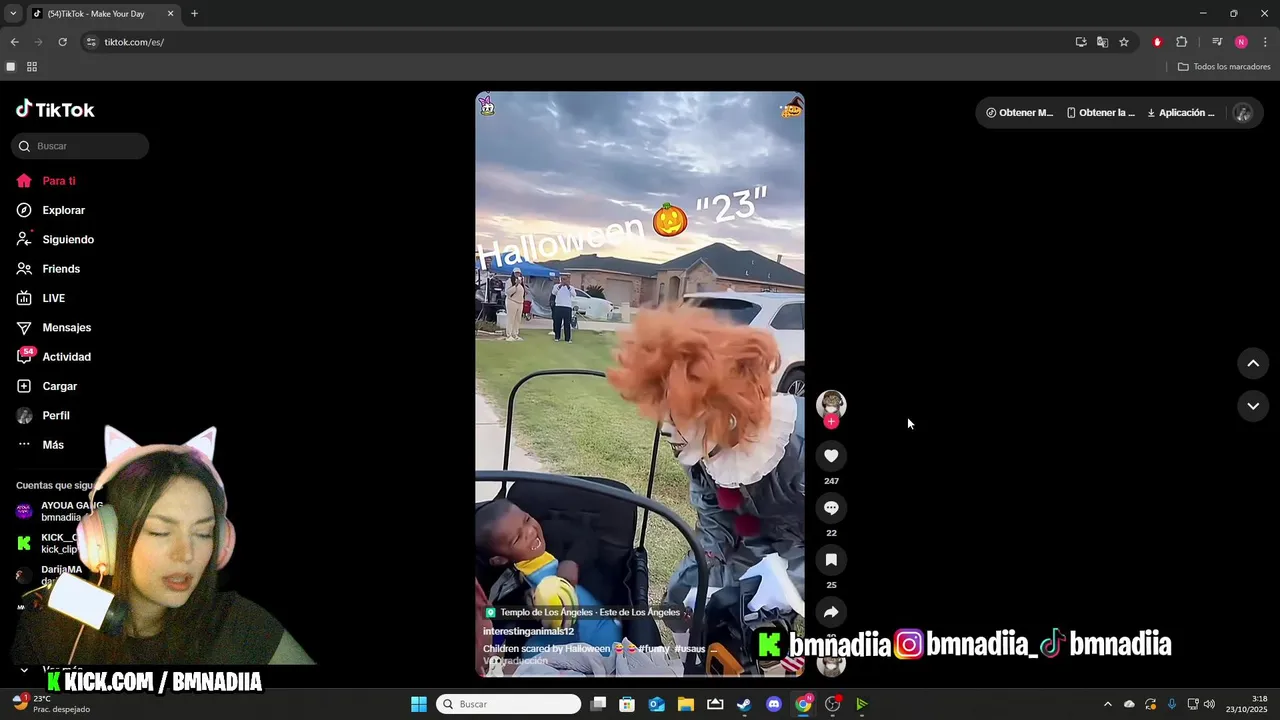Bookmark page with star icon

click(x=1124, y=42)
